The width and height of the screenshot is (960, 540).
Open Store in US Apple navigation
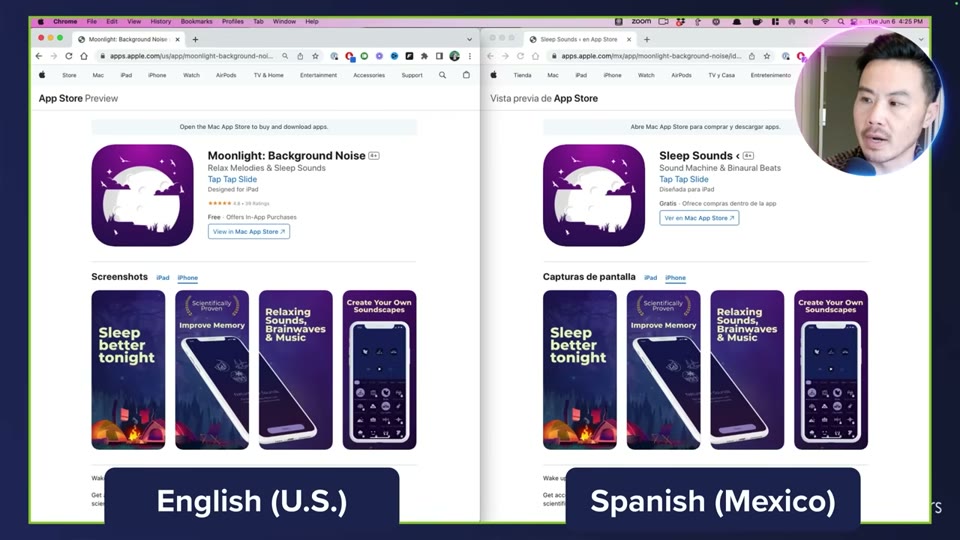[69, 75]
